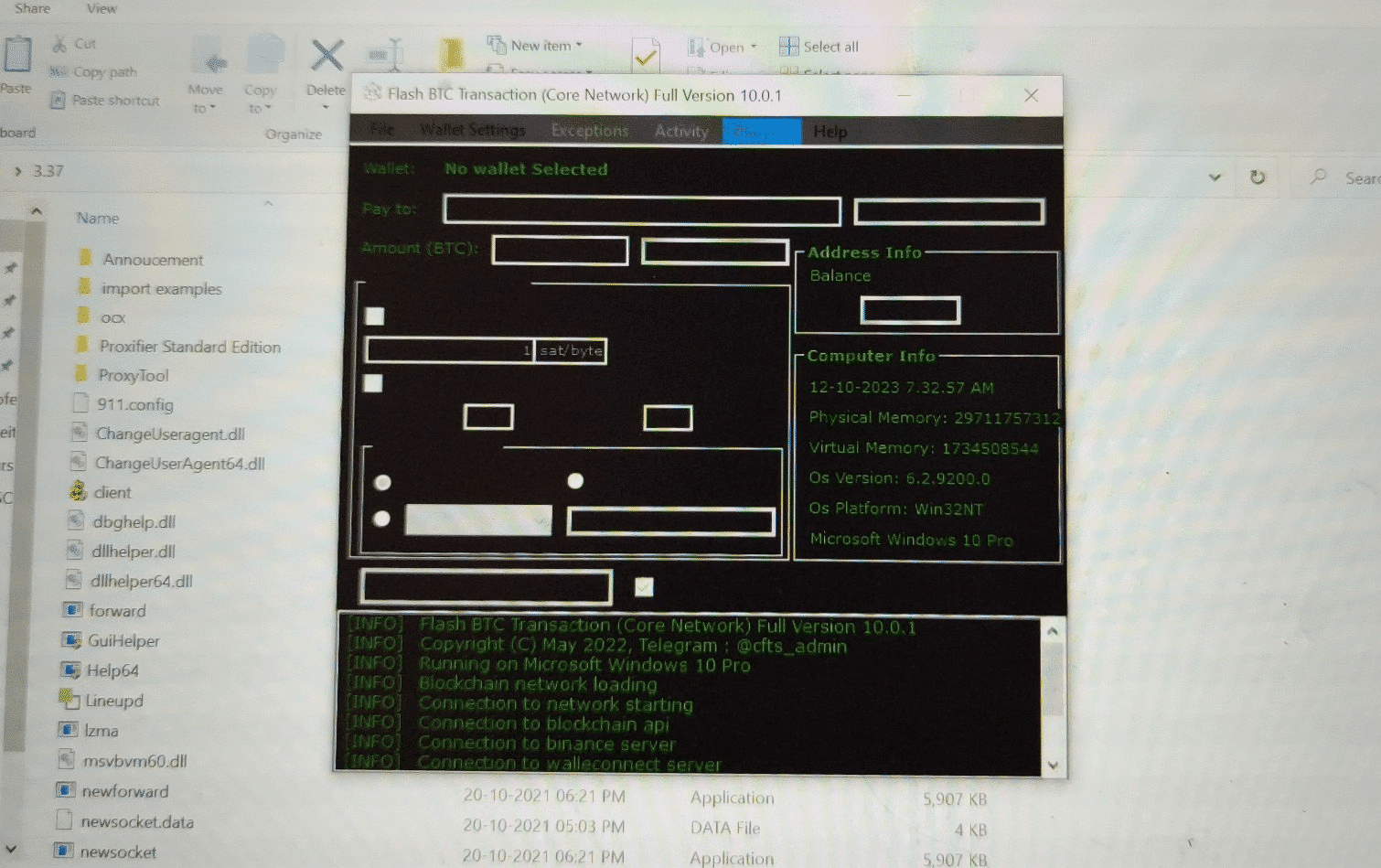Image resolution: width=1381 pixels, height=868 pixels.
Task: Click the log line 'Connection to binance server'
Action: 547,743
